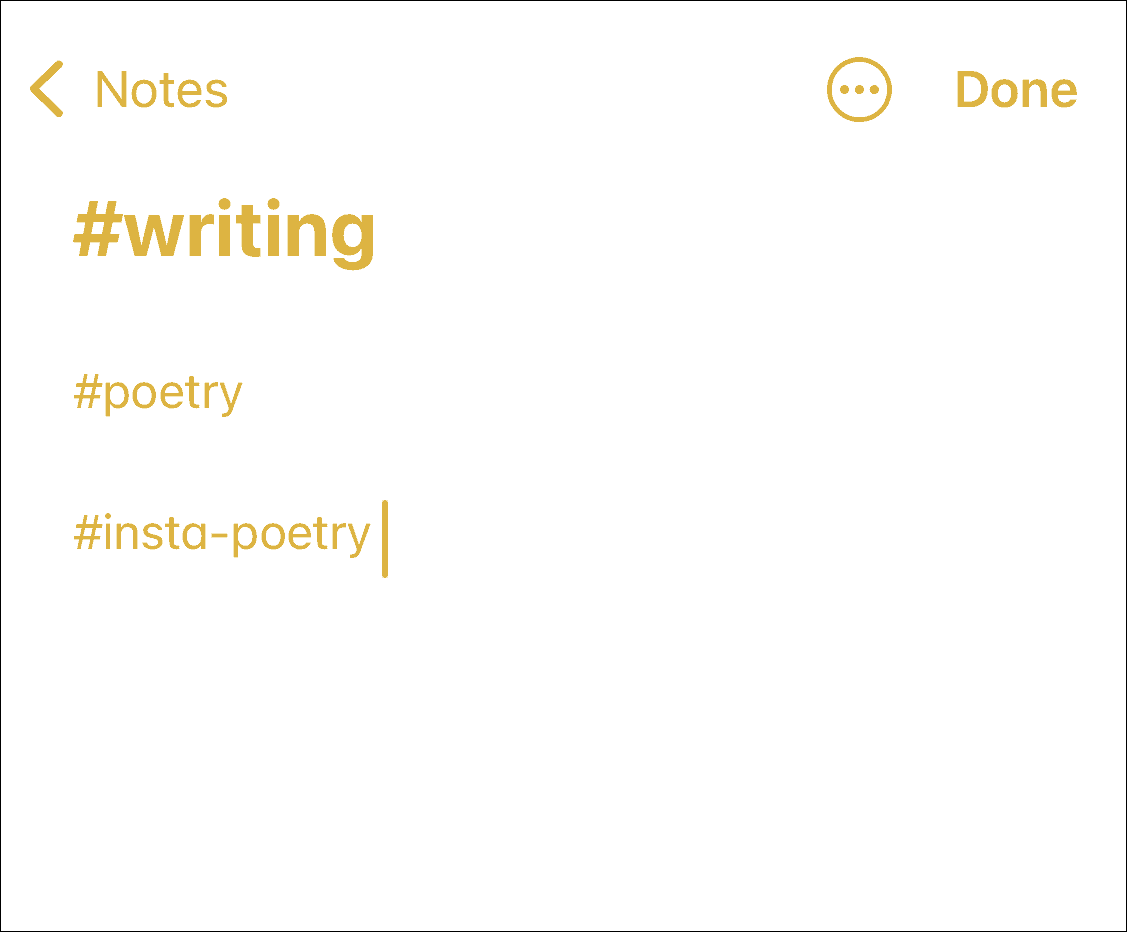Screen dimensions: 1127x932
Task: Tap the back chevron arrow
Action: 47,89
